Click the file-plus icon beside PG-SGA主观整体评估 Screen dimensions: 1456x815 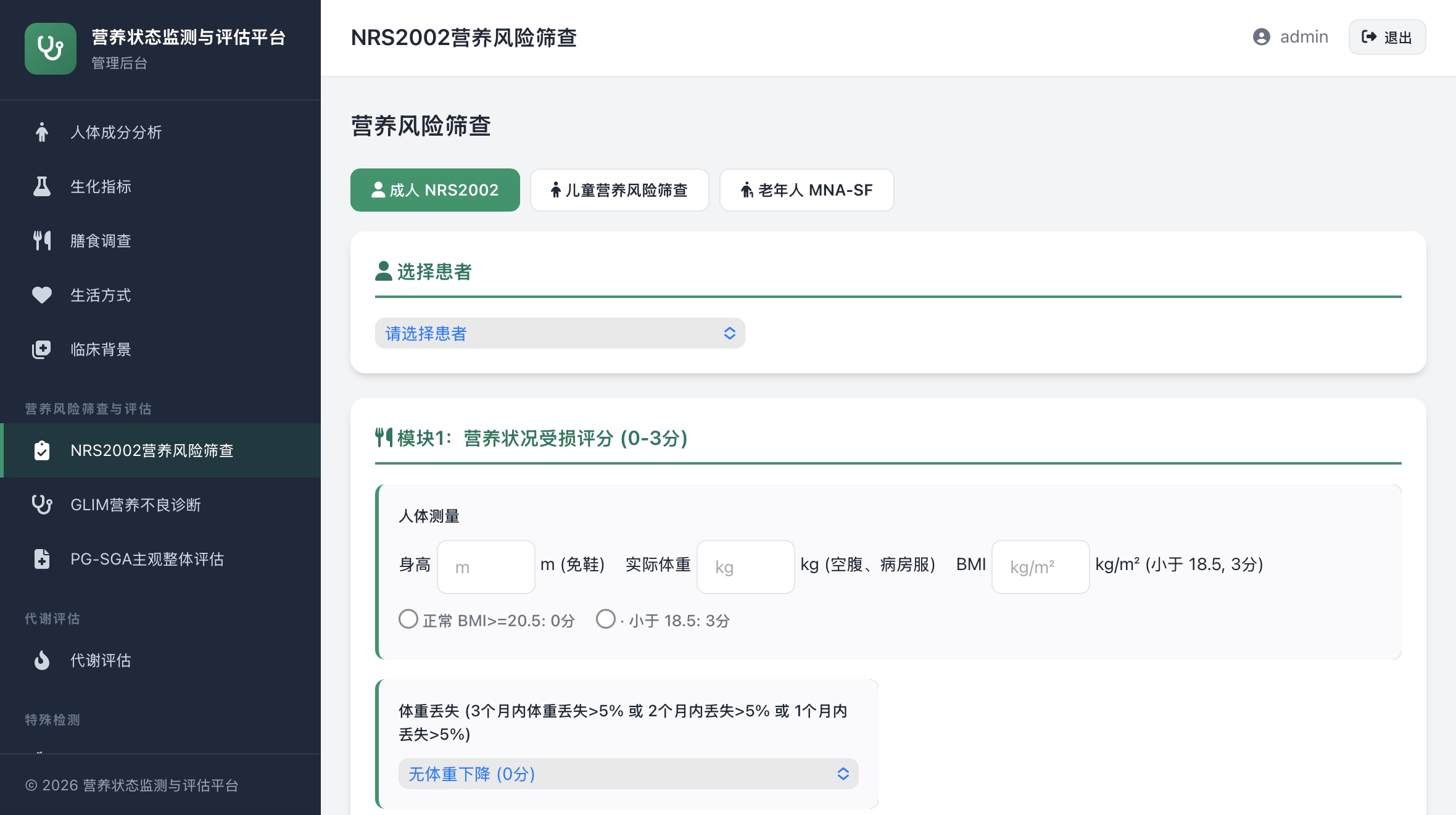(41, 559)
